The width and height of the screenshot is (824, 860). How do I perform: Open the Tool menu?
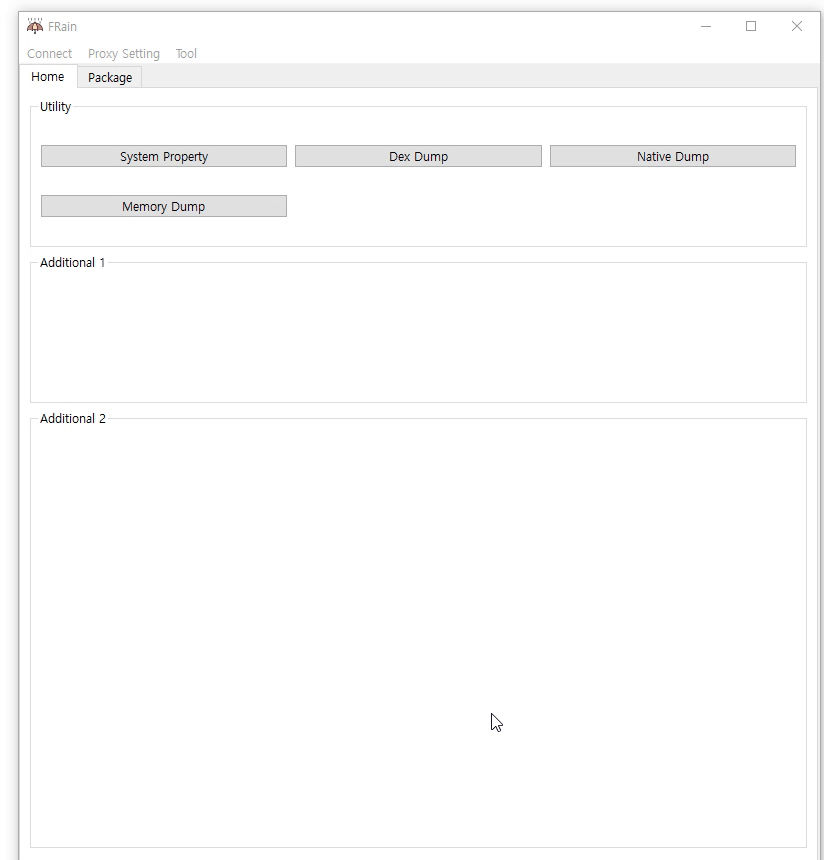point(186,54)
